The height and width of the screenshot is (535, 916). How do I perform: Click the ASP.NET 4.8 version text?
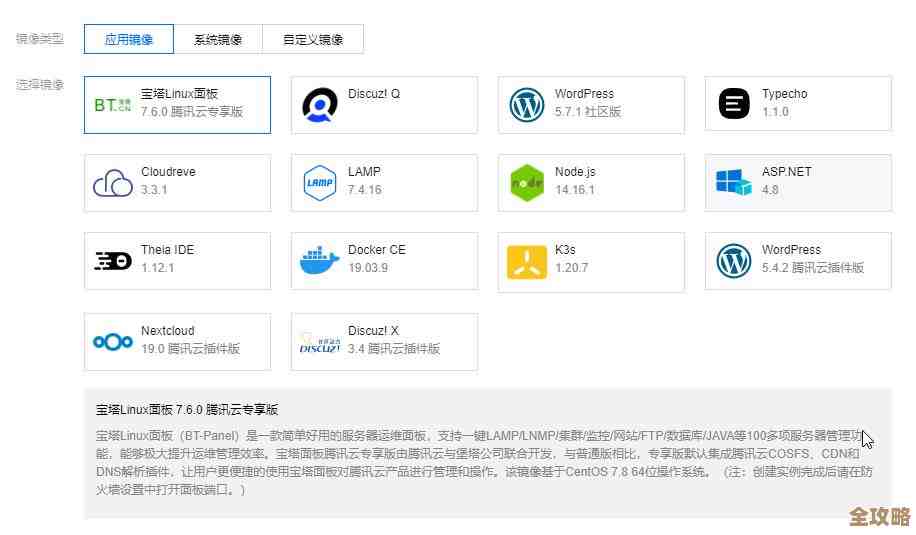[x=770, y=190]
